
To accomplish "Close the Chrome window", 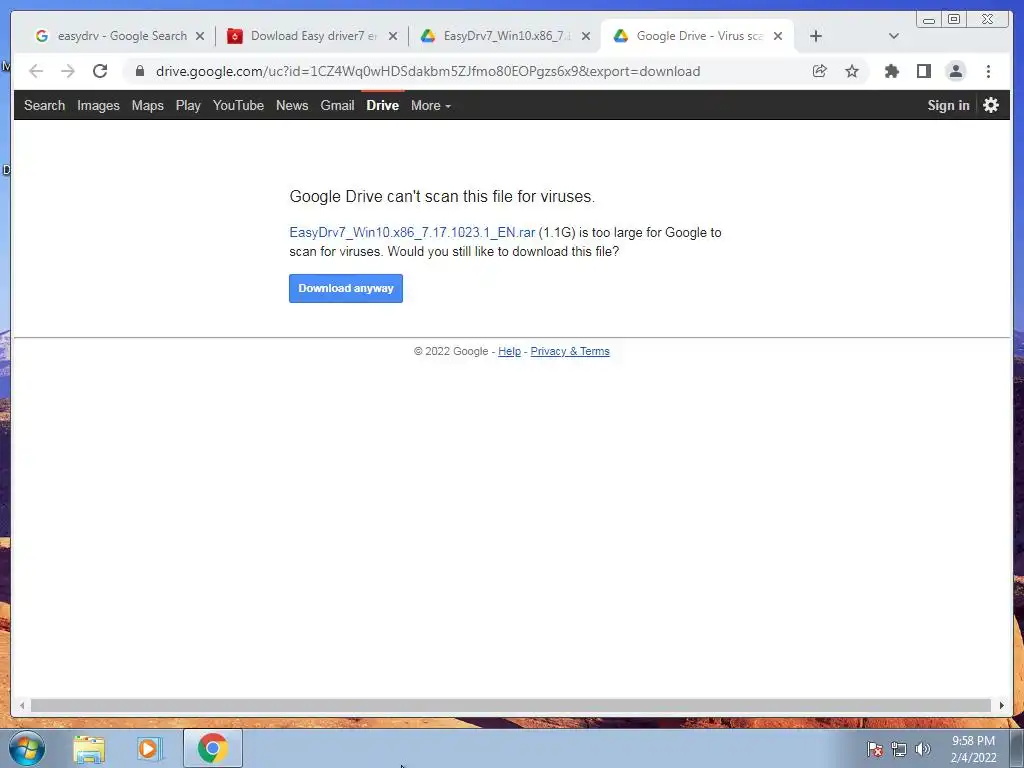I will pyautogui.click(x=988, y=20).
